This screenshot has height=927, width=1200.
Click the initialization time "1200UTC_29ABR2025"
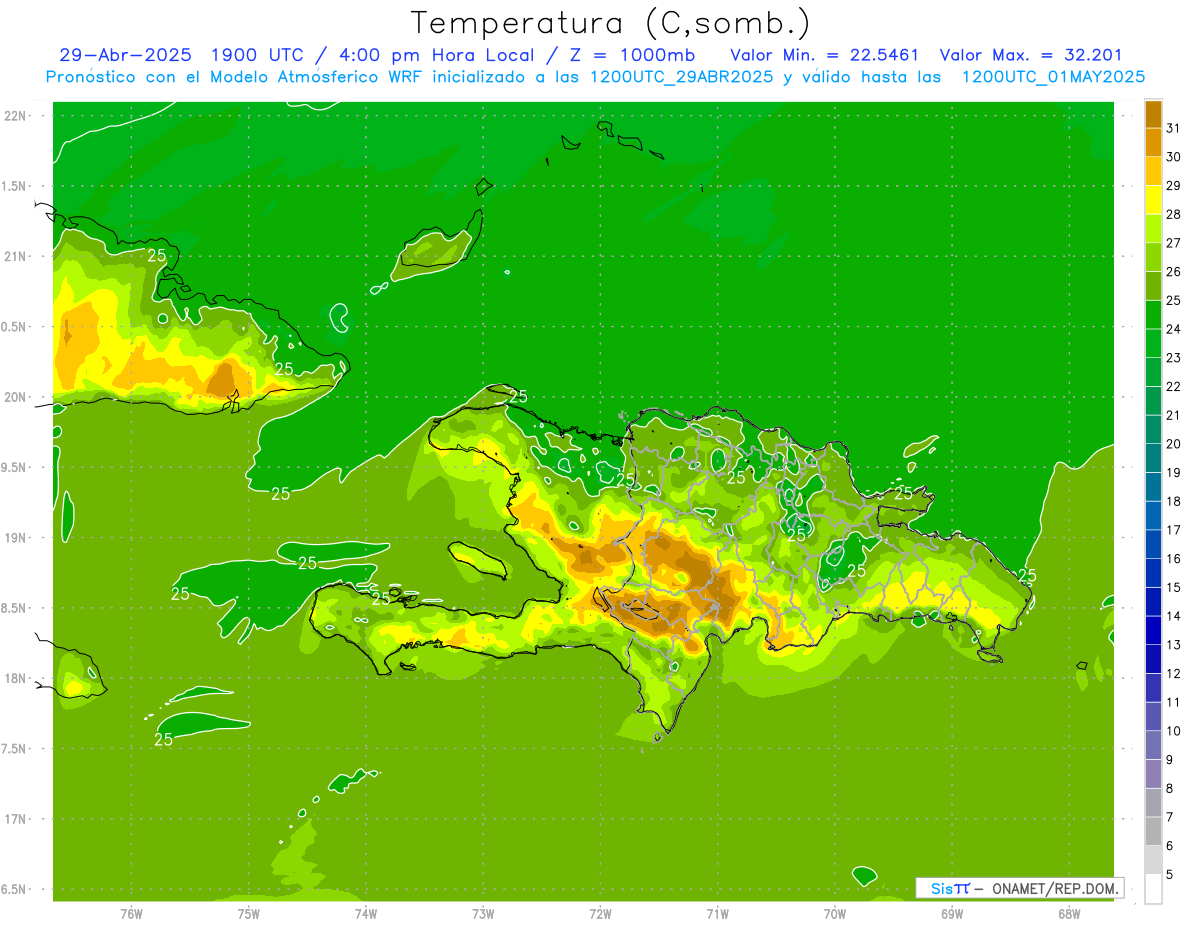pos(683,77)
